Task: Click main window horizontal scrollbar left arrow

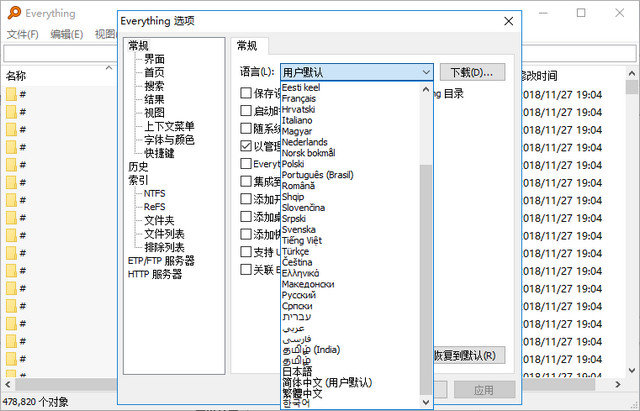Action: 8,384
